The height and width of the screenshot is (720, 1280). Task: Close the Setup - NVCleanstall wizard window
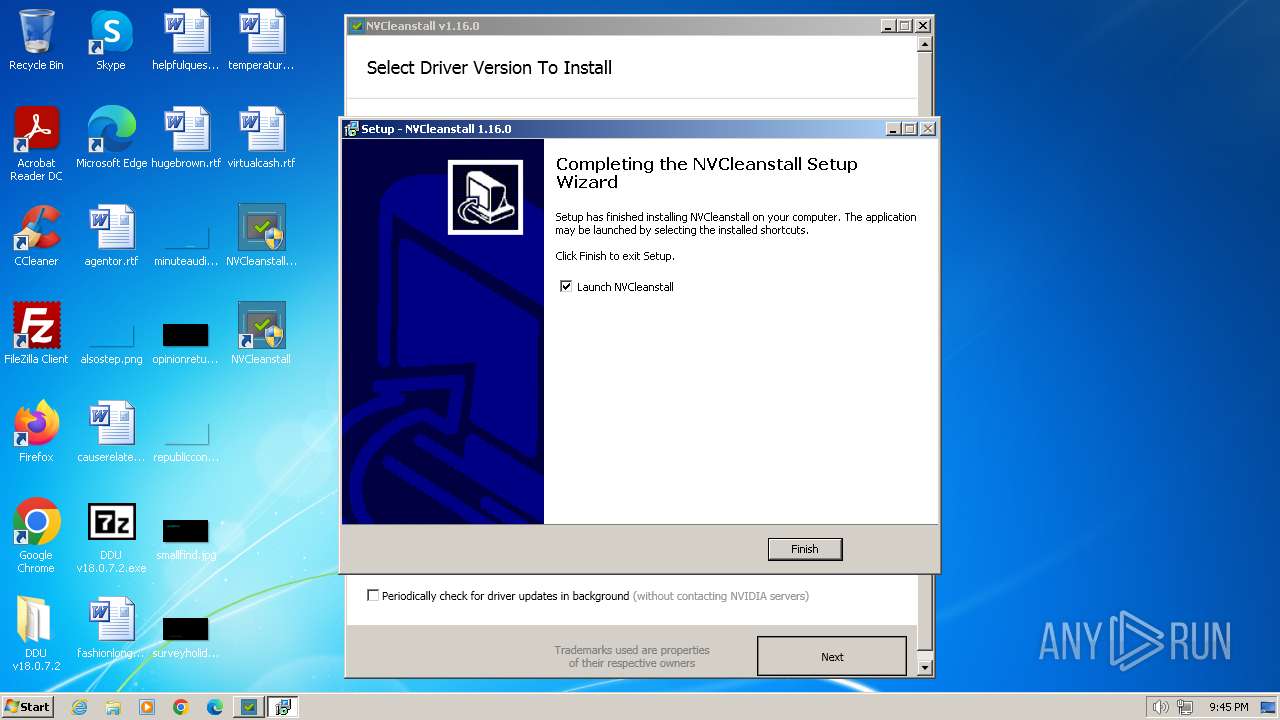click(928, 129)
